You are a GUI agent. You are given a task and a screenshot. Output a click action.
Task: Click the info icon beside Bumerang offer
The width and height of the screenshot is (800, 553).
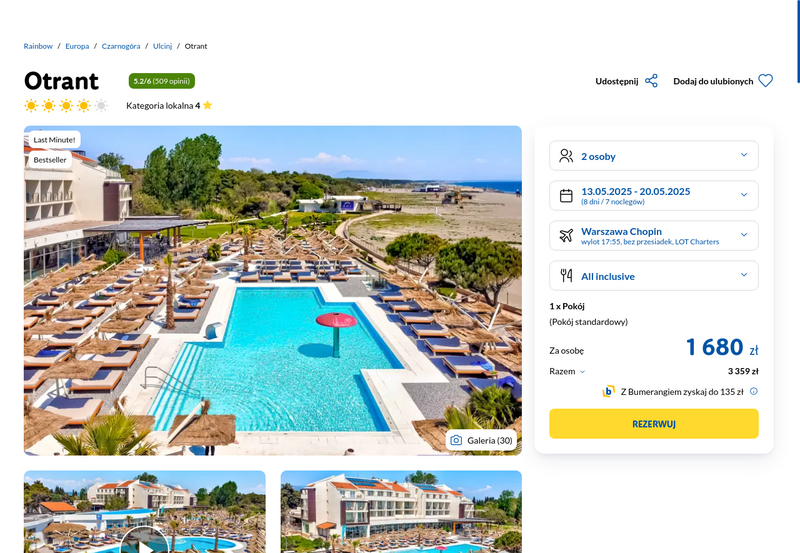pos(754,391)
